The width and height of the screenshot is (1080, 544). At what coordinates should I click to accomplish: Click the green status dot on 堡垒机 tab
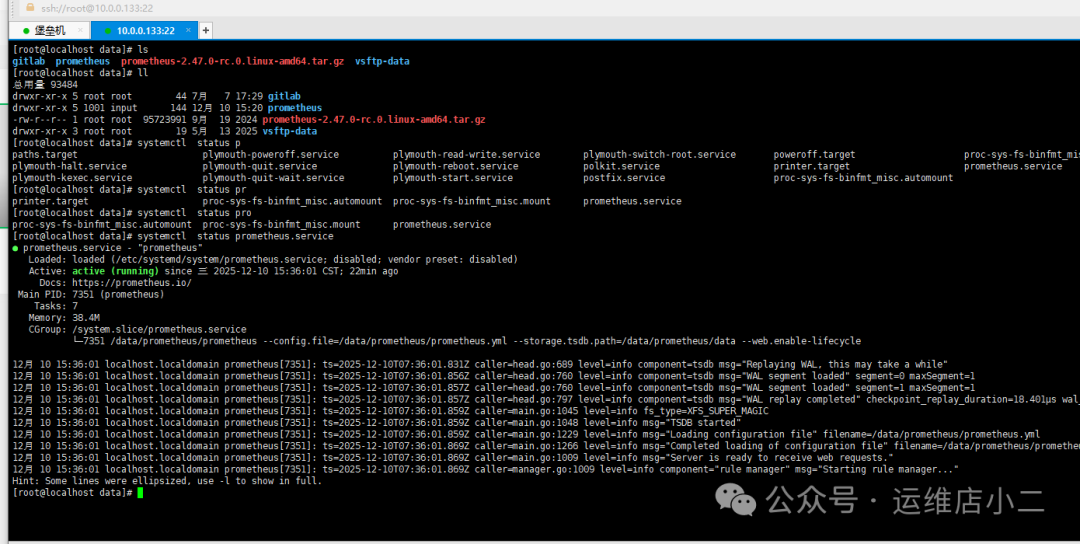pyautogui.click(x=26, y=30)
